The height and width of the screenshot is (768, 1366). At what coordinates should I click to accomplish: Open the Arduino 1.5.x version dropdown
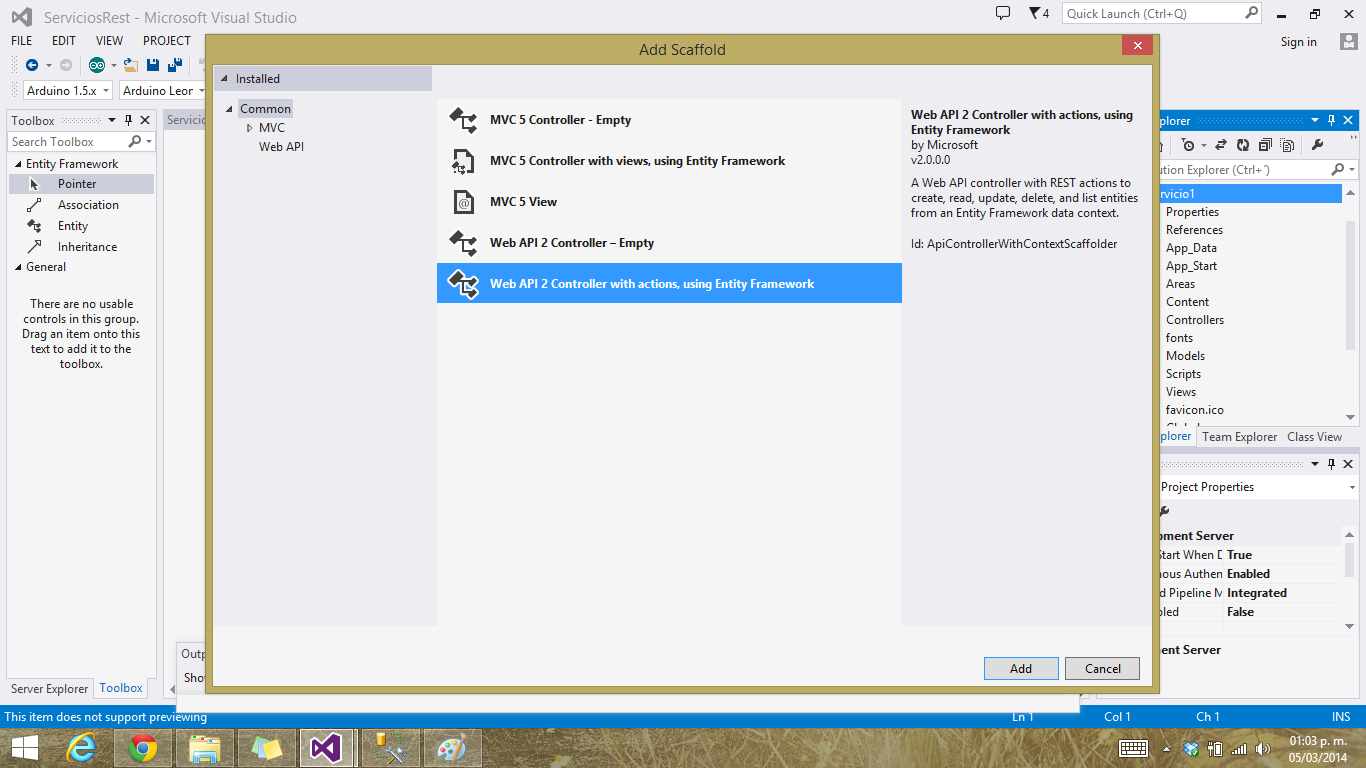click(67, 91)
